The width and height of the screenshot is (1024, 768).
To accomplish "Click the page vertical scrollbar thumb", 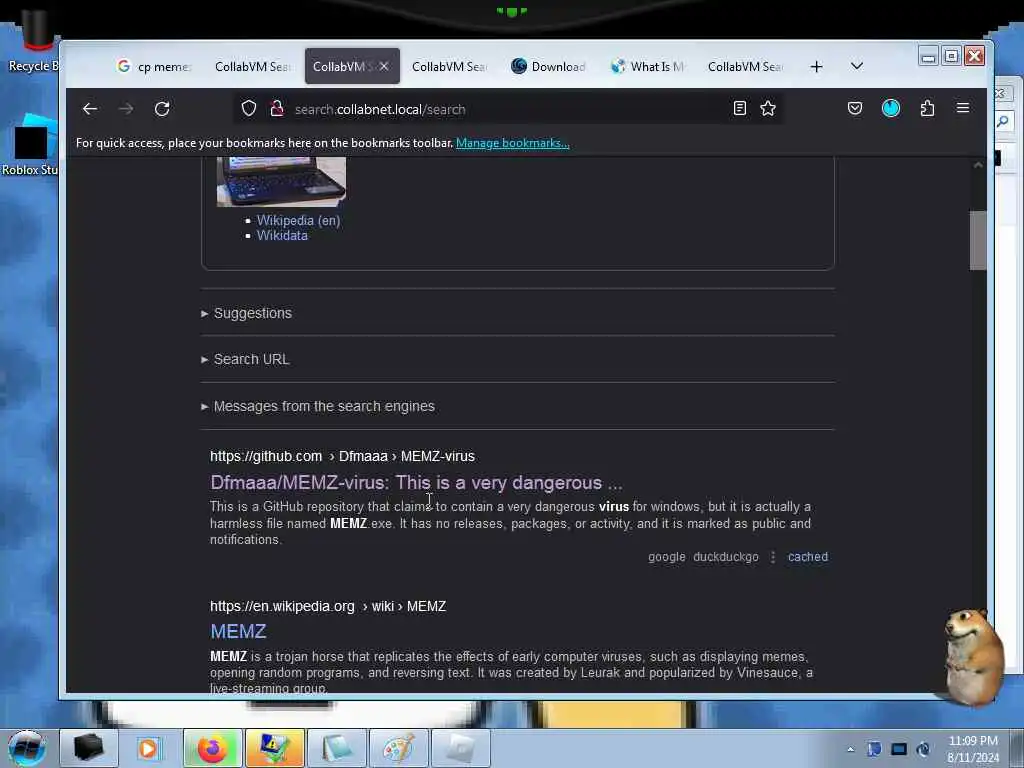I will (978, 240).
